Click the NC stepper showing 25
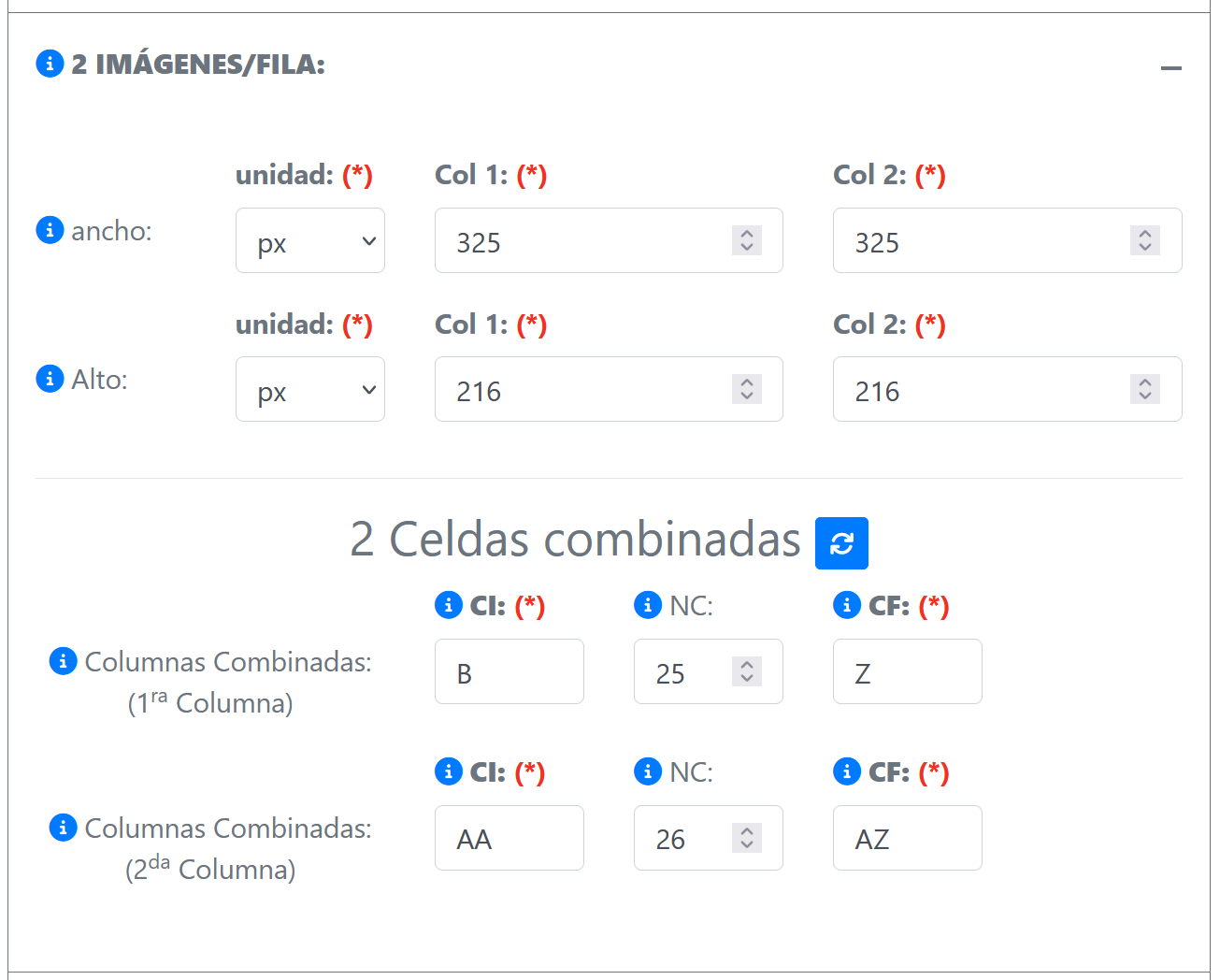The height and width of the screenshot is (980, 1220). tap(746, 671)
